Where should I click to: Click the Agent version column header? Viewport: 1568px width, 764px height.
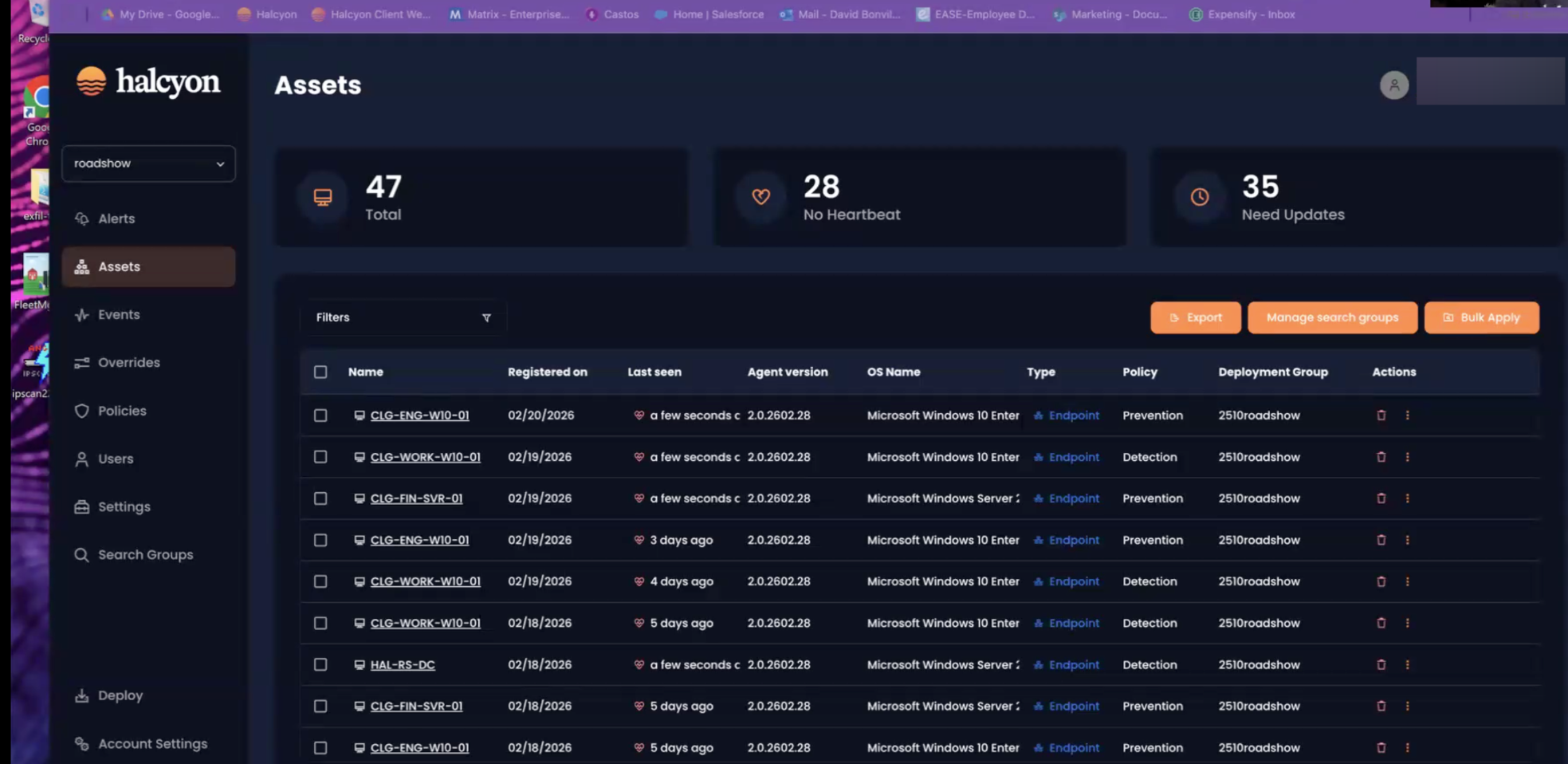(788, 372)
